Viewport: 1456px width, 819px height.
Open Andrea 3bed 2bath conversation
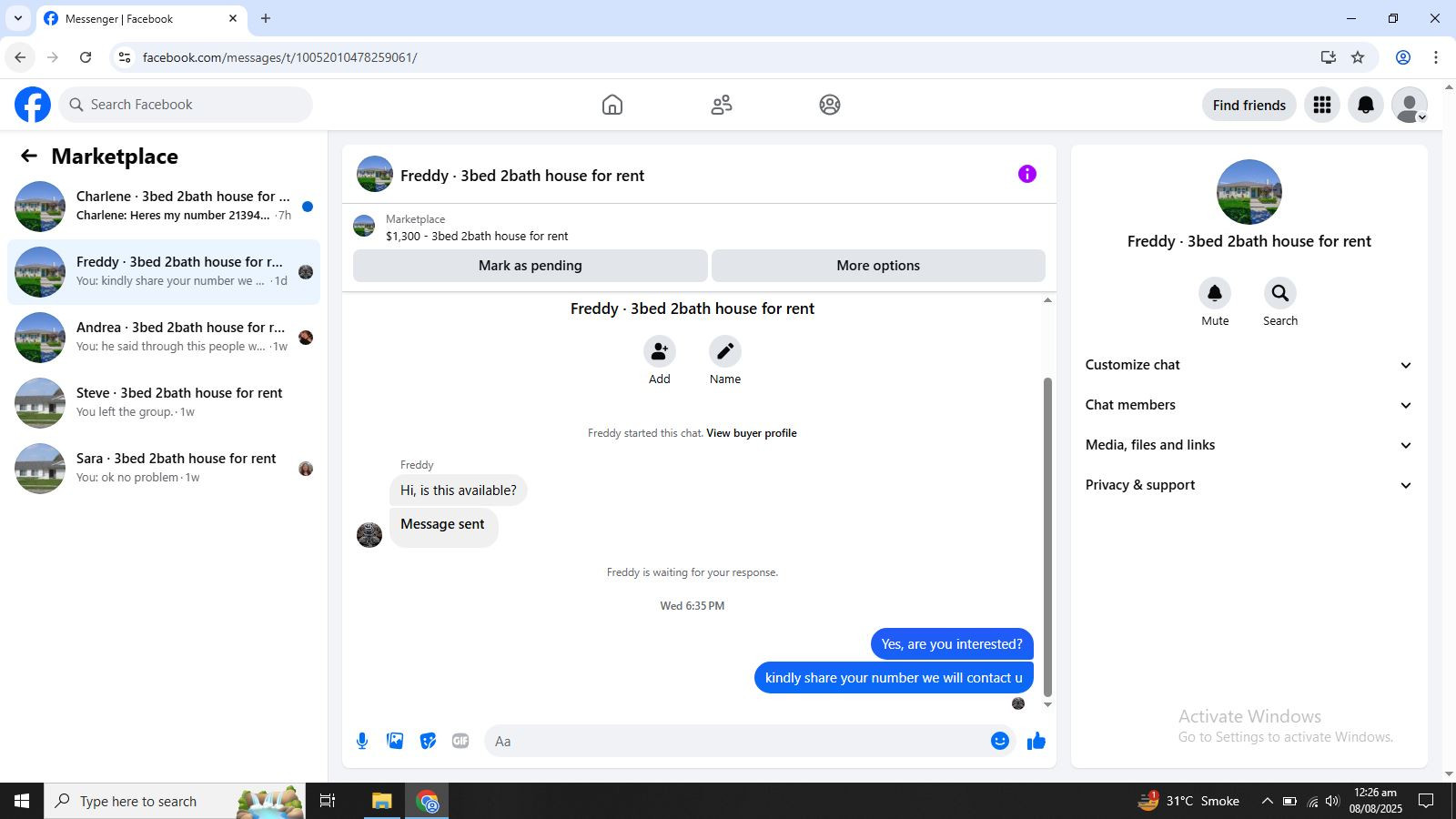[x=164, y=338]
